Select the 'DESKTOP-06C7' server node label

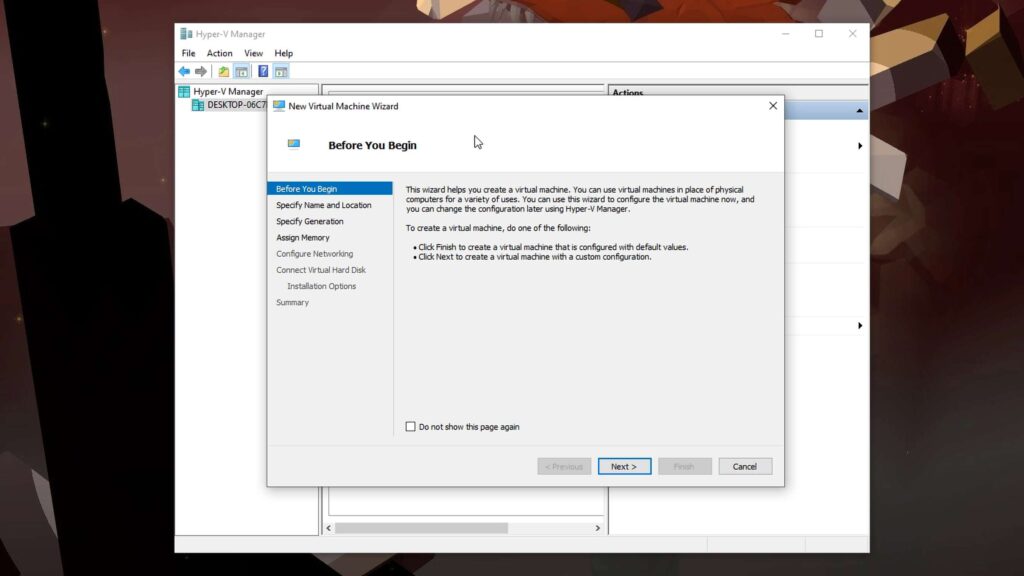click(236, 104)
